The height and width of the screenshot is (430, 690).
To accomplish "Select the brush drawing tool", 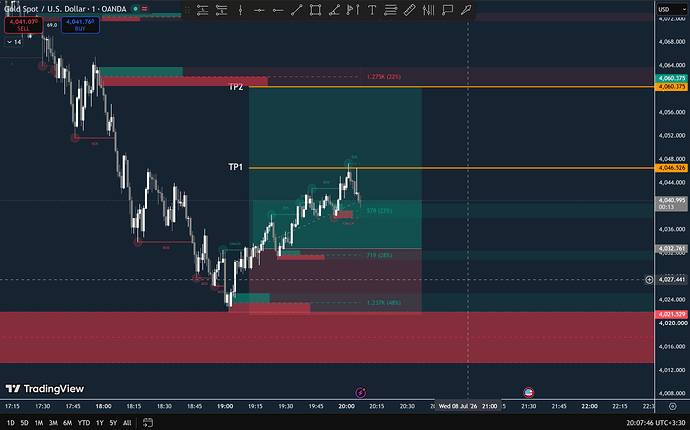I will [x=466, y=10].
